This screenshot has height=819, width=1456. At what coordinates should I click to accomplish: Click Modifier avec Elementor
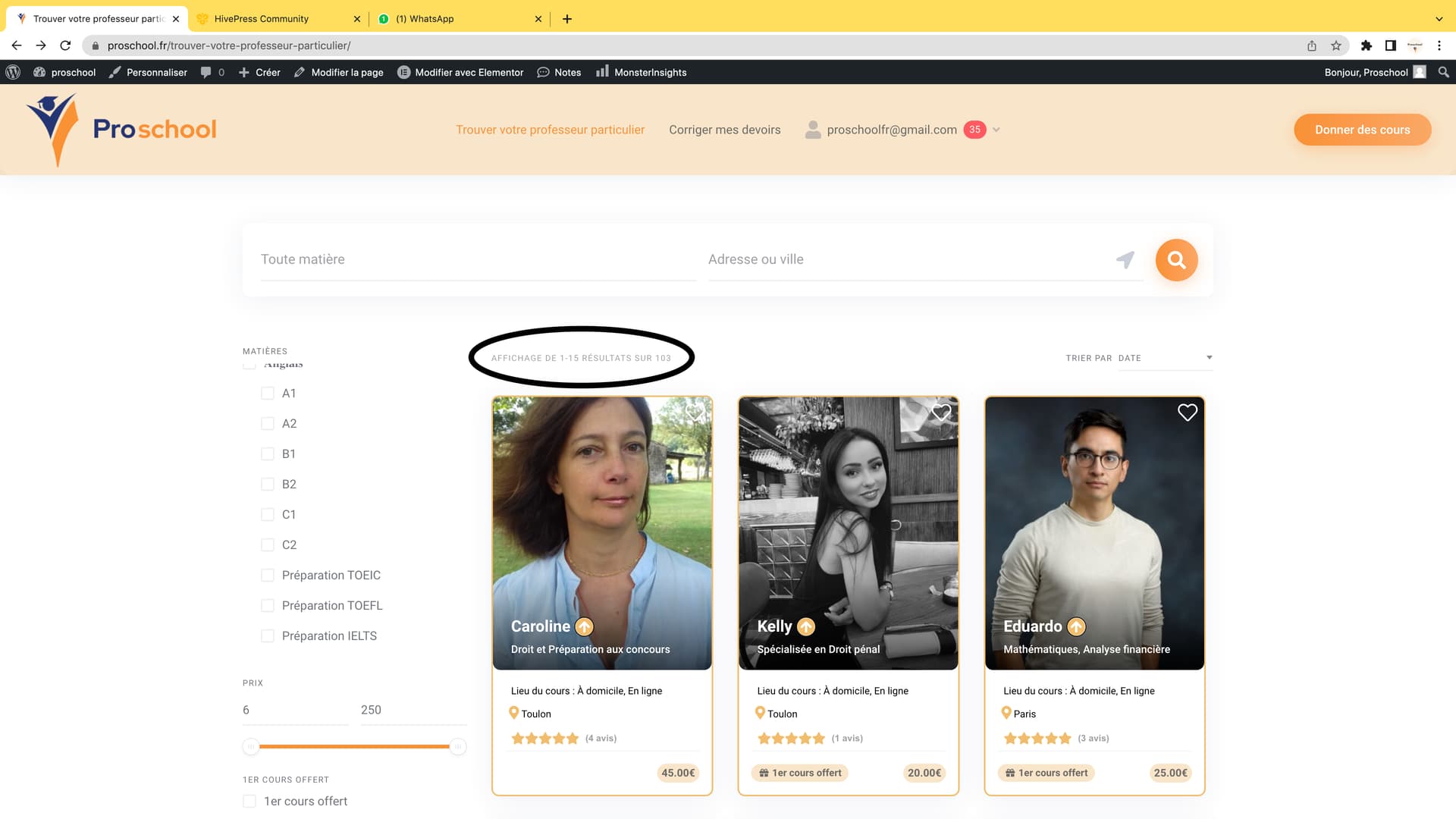tap(460, 72)
